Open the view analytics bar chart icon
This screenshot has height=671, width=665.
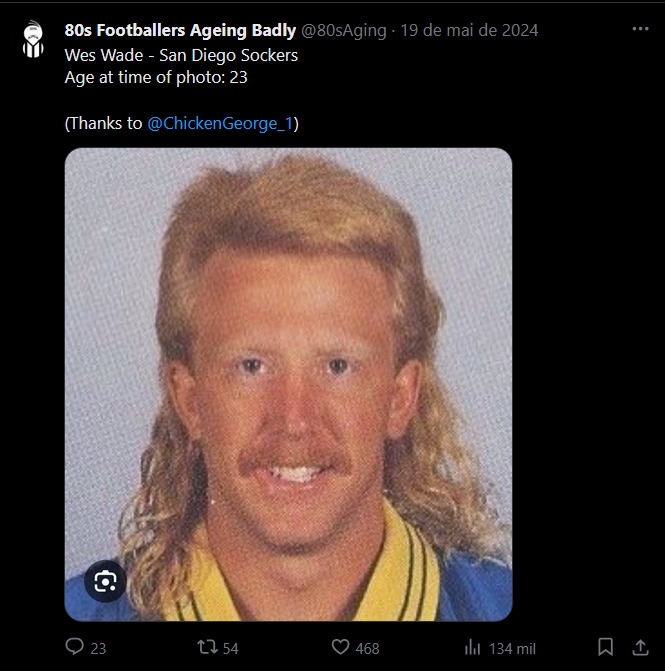[473, 647]
